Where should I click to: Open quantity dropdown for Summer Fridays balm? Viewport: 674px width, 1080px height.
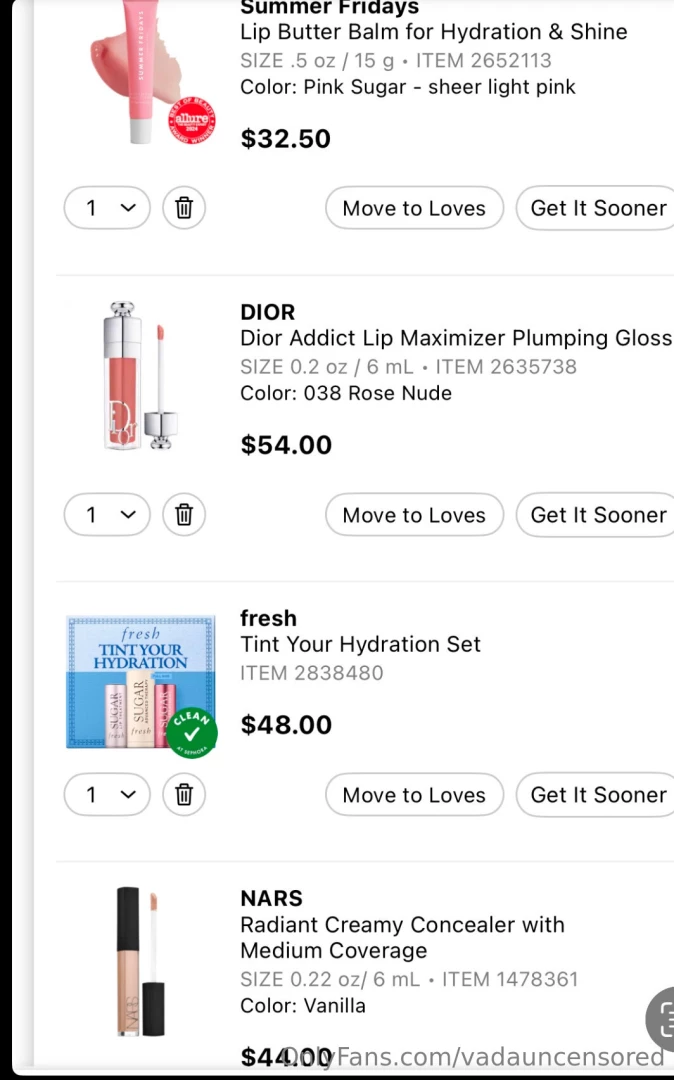[x=107, y=208]
